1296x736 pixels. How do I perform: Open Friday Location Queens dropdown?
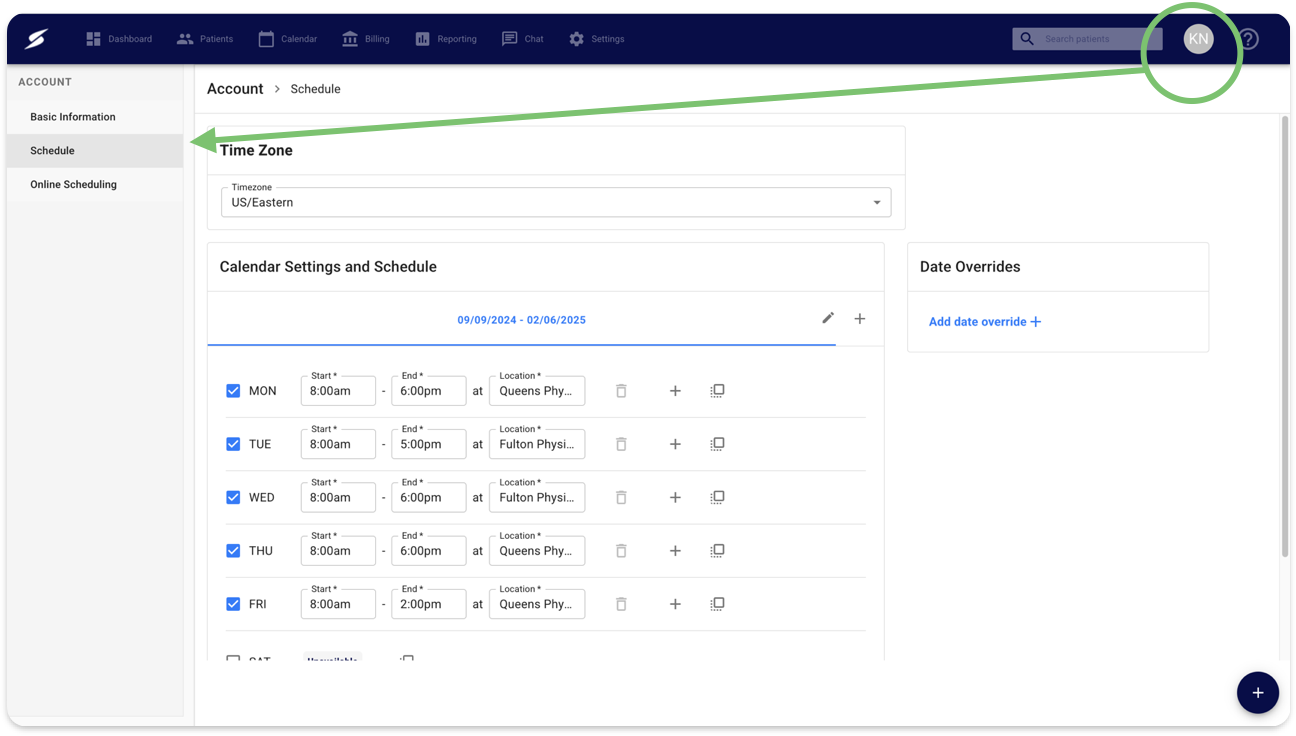[537, 604]
